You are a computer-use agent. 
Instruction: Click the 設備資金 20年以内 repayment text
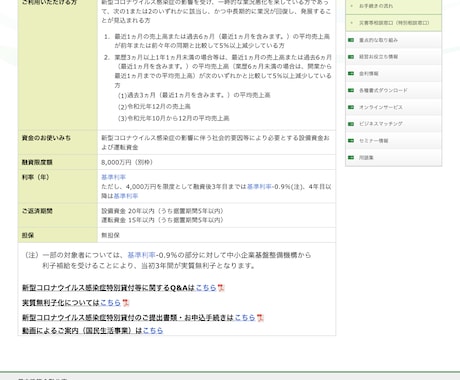[162, 211]
